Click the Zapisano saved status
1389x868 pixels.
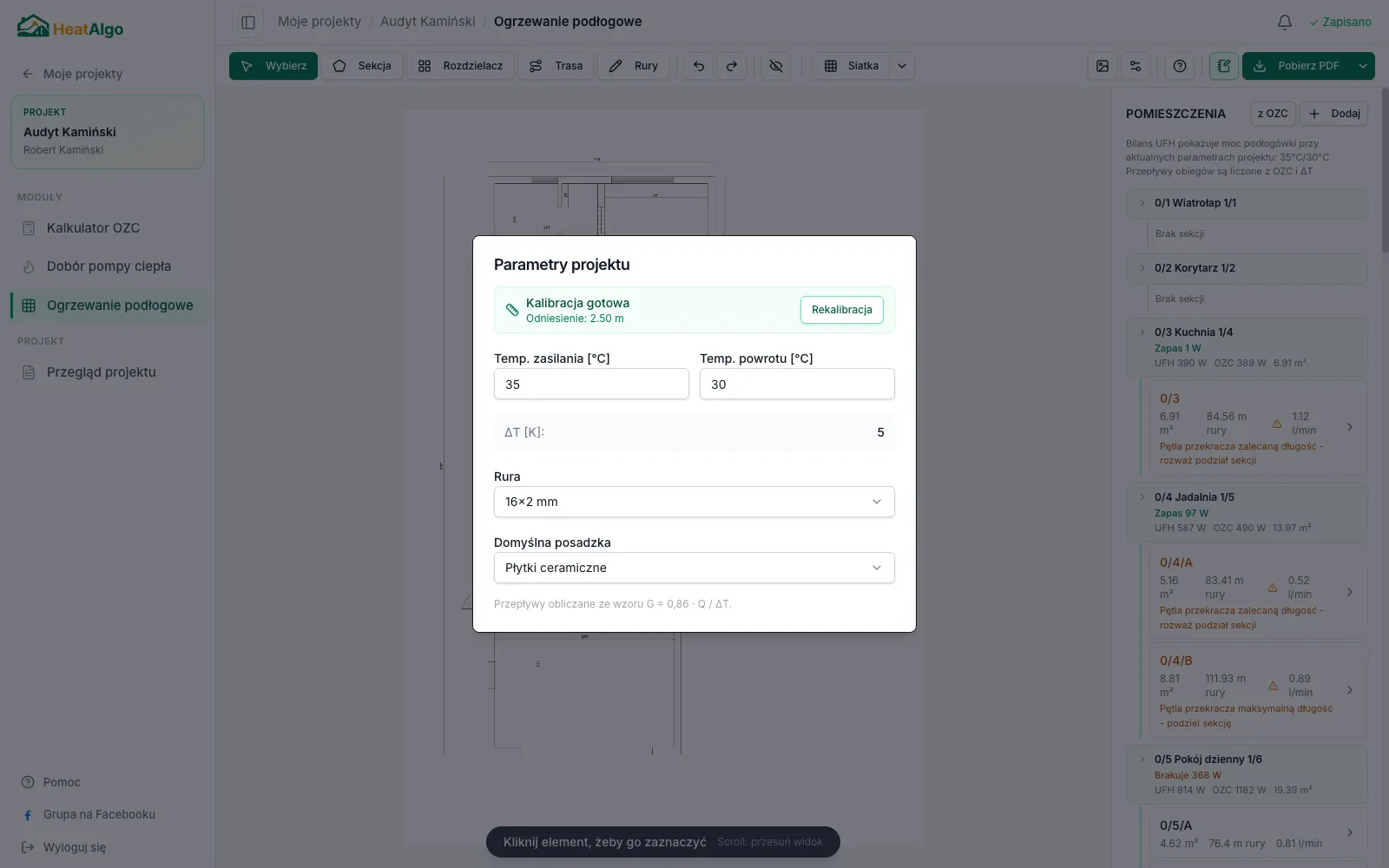point(1340,22)
